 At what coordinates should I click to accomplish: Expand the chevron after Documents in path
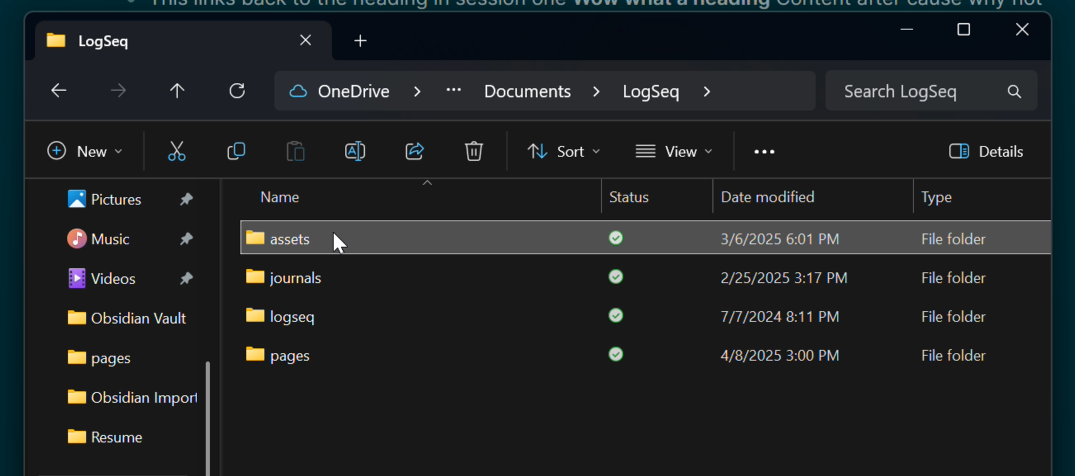[x=596, y=91]
